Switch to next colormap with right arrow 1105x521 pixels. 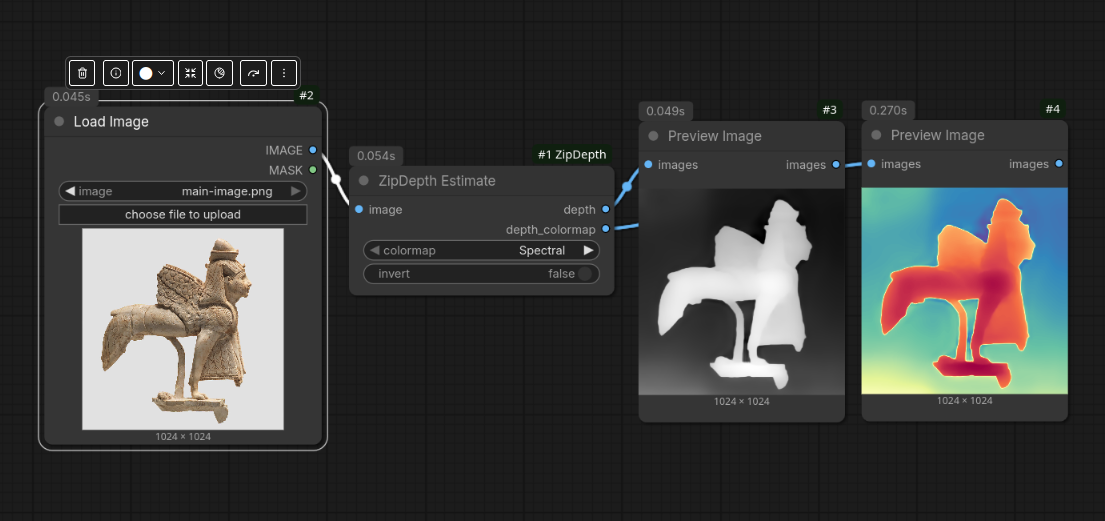click(588, 250)
